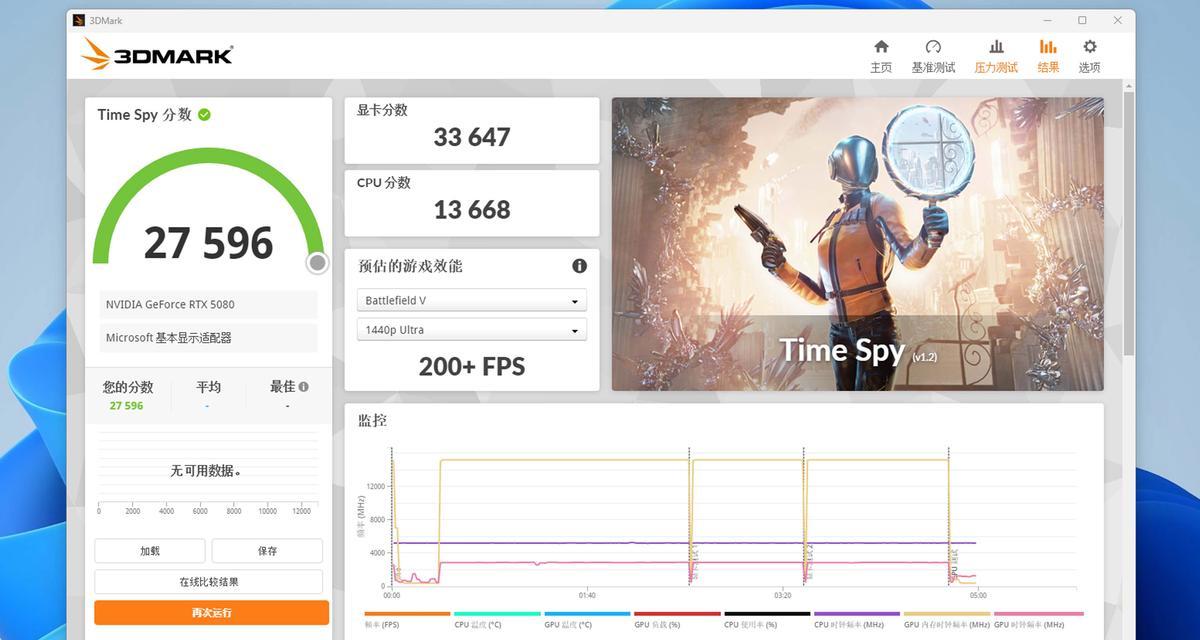The width and height of the screenshot is (1200, 640).
Task: Toggle the GPU 内存时钟频率 (MHz) legend
Action: [947, 620]
